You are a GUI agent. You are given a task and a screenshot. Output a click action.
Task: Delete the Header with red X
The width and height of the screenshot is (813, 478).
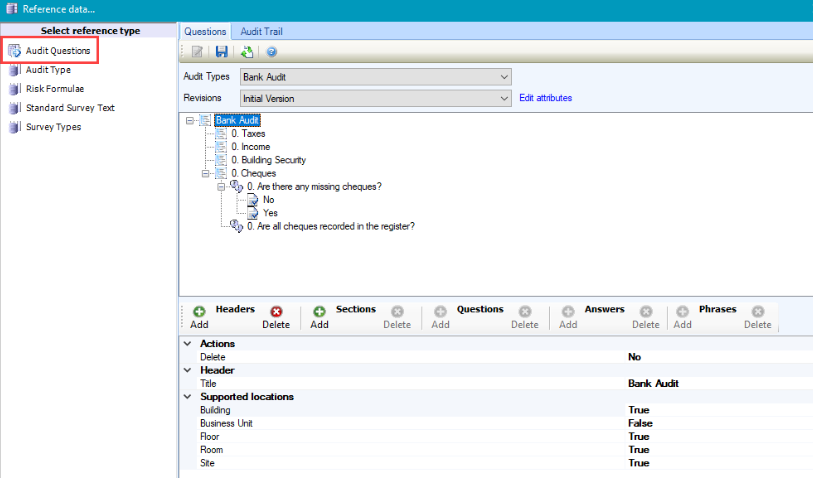(x=276, y=312)
